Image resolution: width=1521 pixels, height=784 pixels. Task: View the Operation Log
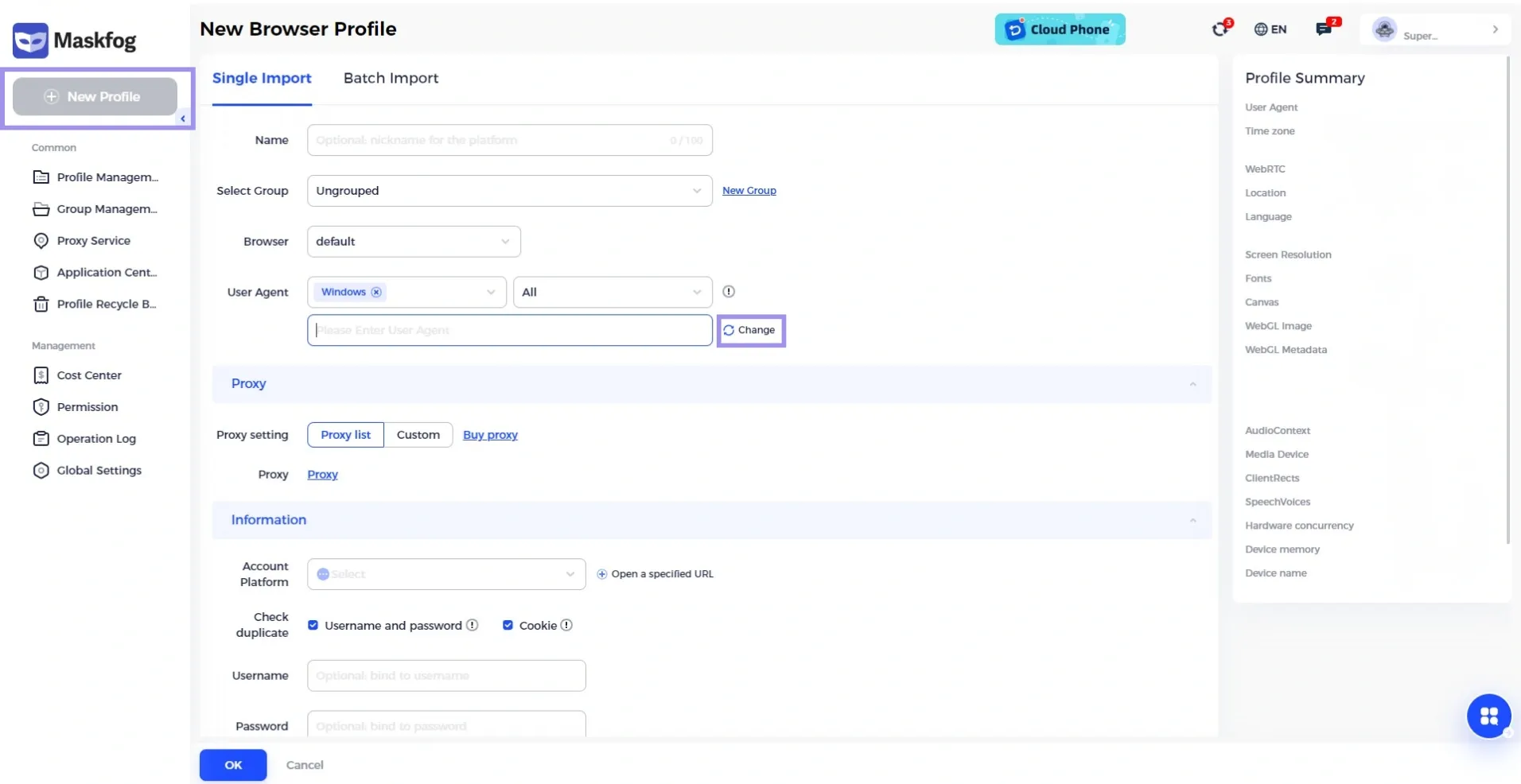[x=95, y=438]
